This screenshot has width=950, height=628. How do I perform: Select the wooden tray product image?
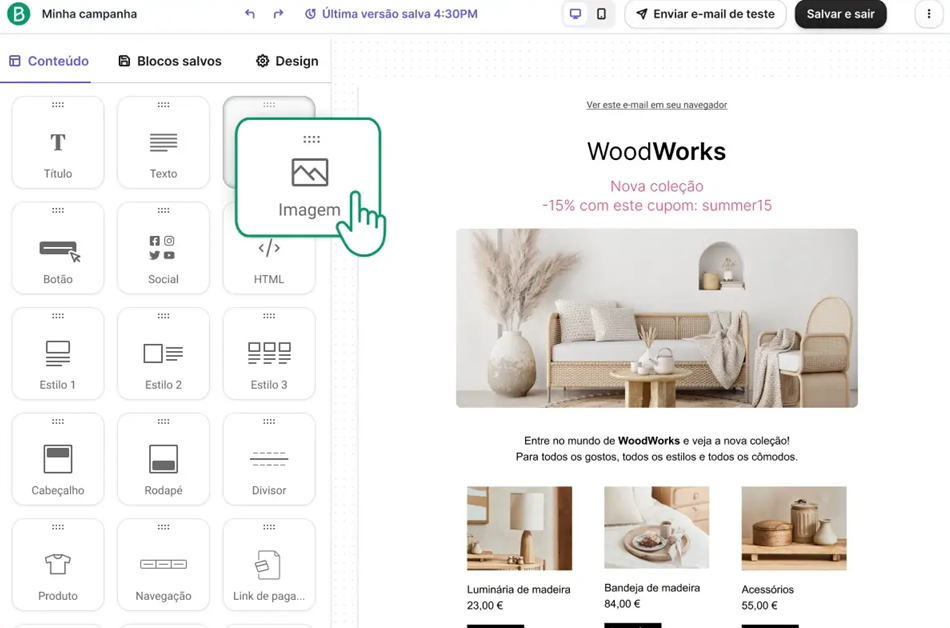coord(656,527)
